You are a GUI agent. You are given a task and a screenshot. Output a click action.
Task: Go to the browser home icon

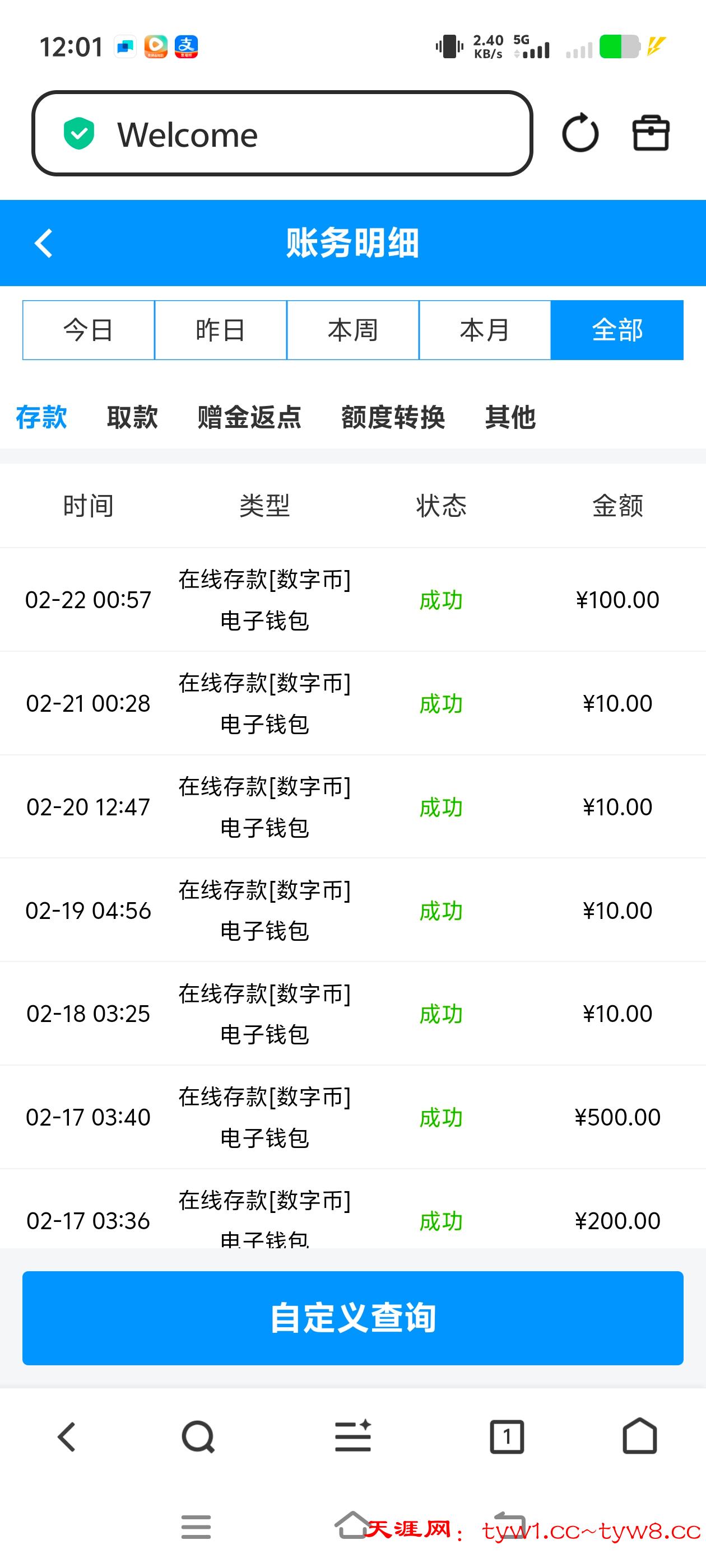pyautogui.click(x=640, y=1437)
